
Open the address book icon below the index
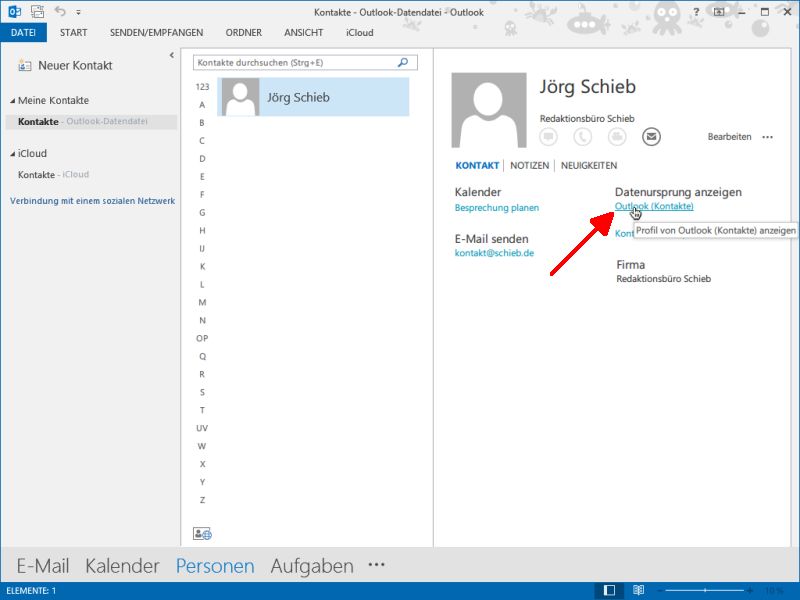(x=202, y=534)
